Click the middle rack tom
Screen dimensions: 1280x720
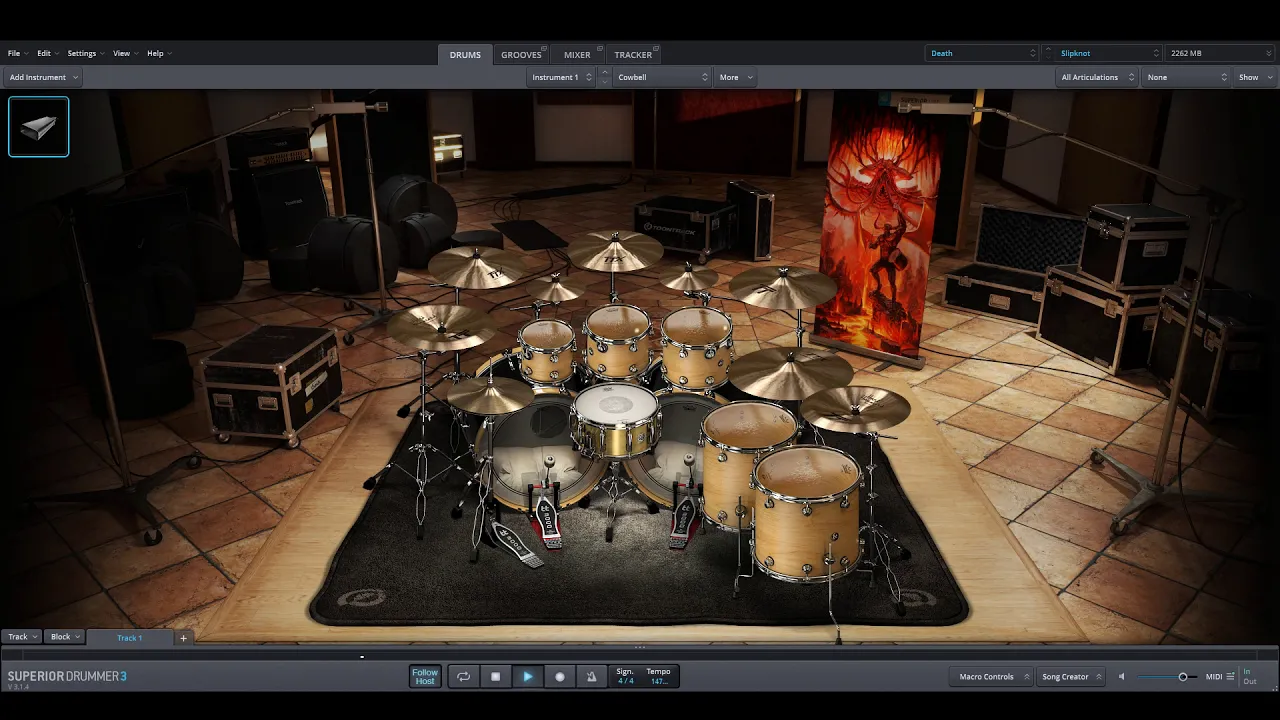pyautogui.click(x=618, y=342)
